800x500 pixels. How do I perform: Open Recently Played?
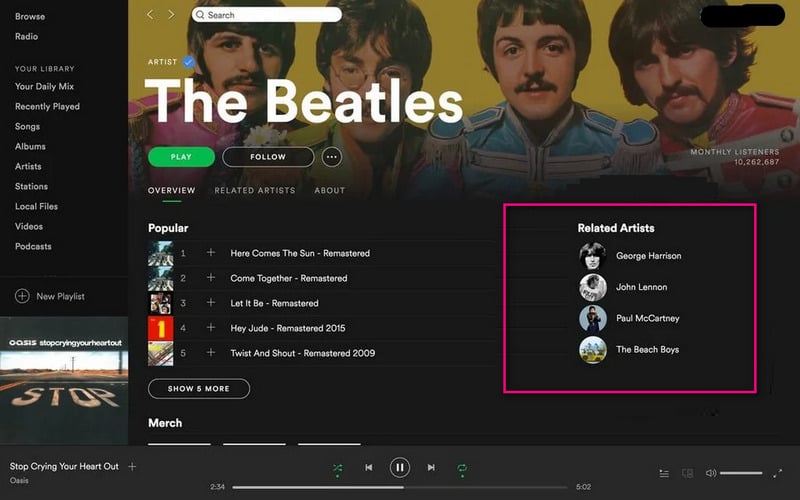pos(47,106)
